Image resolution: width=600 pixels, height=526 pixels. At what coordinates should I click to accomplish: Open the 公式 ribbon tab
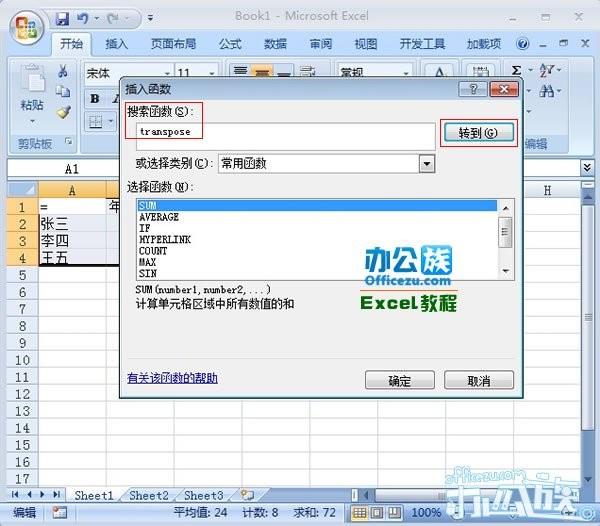230,44
